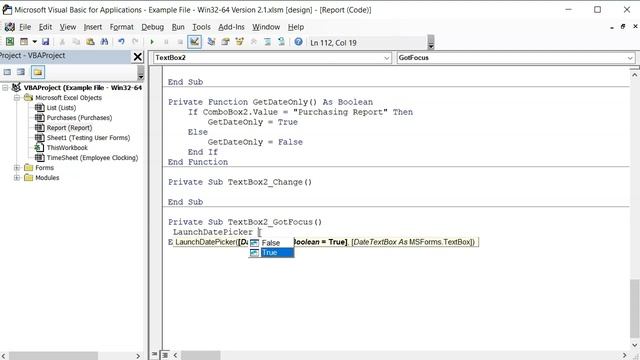Viewport: 640px width, 360px height.
Task: Open the File menu
Action: [x=25, y=27]
